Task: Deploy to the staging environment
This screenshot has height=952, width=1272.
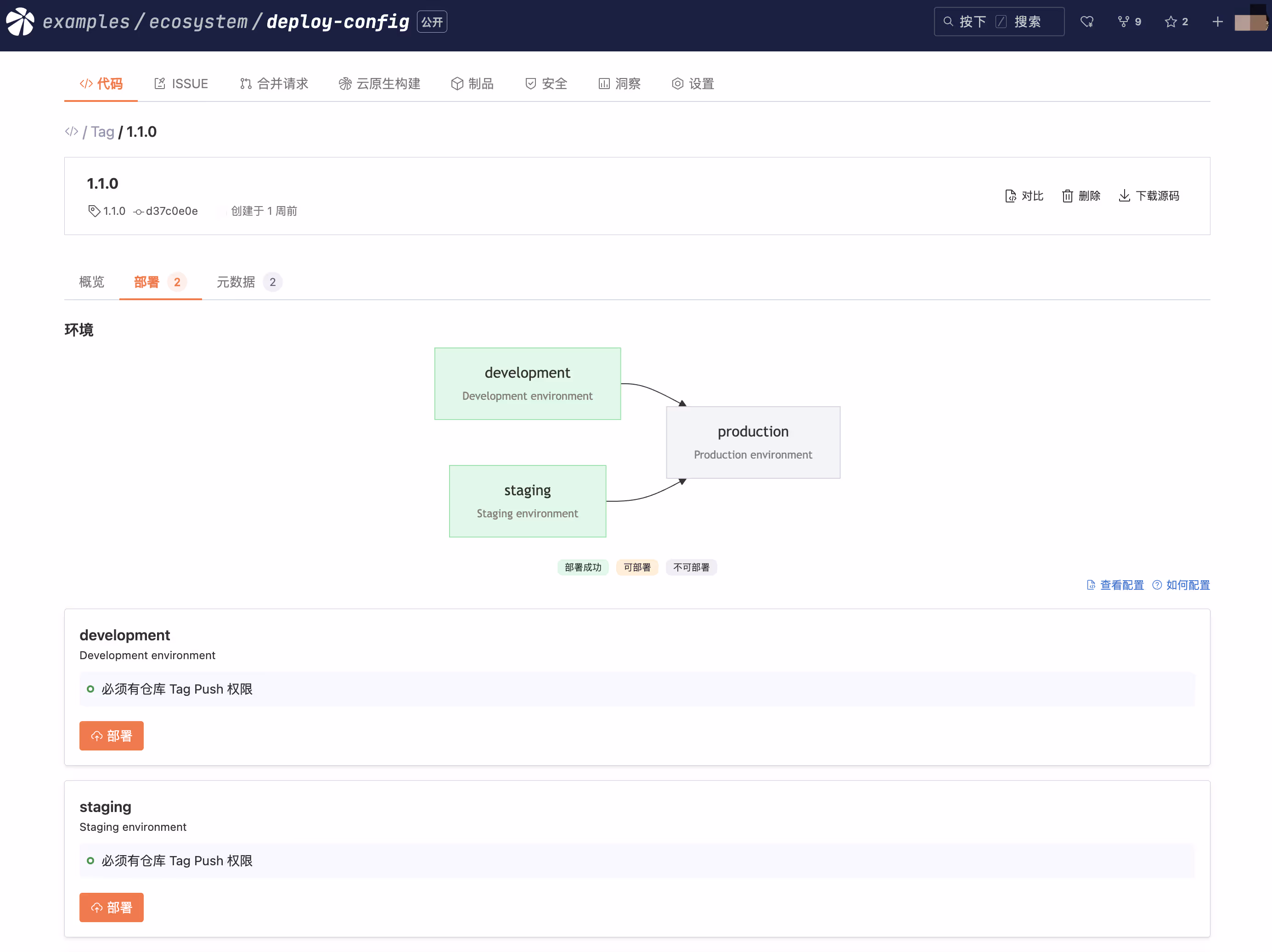Action: (x=112, y=907)
